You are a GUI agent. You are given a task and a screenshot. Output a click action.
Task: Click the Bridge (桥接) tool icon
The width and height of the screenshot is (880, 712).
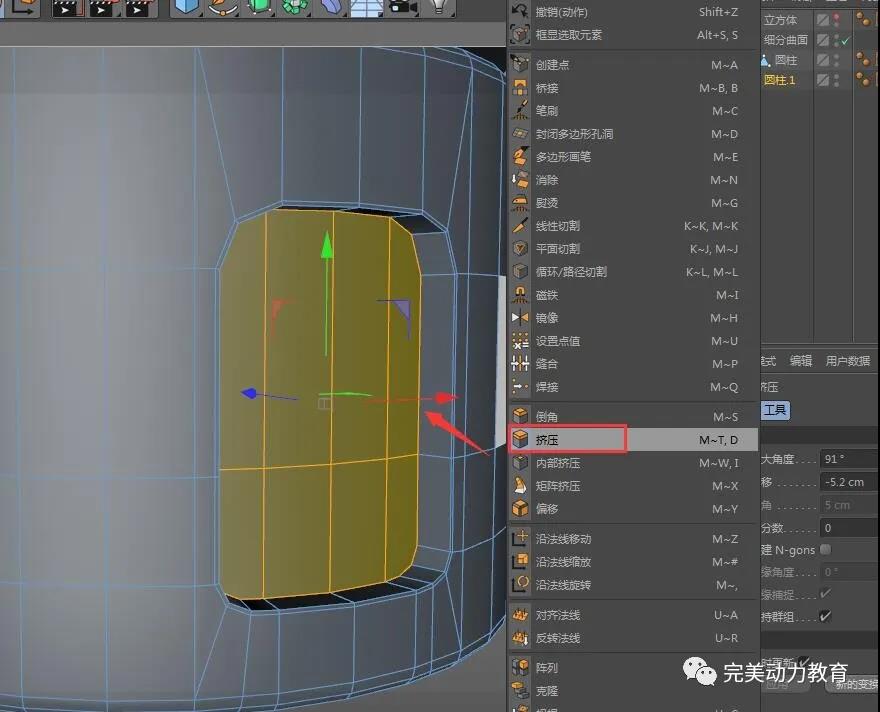point(520,88)
